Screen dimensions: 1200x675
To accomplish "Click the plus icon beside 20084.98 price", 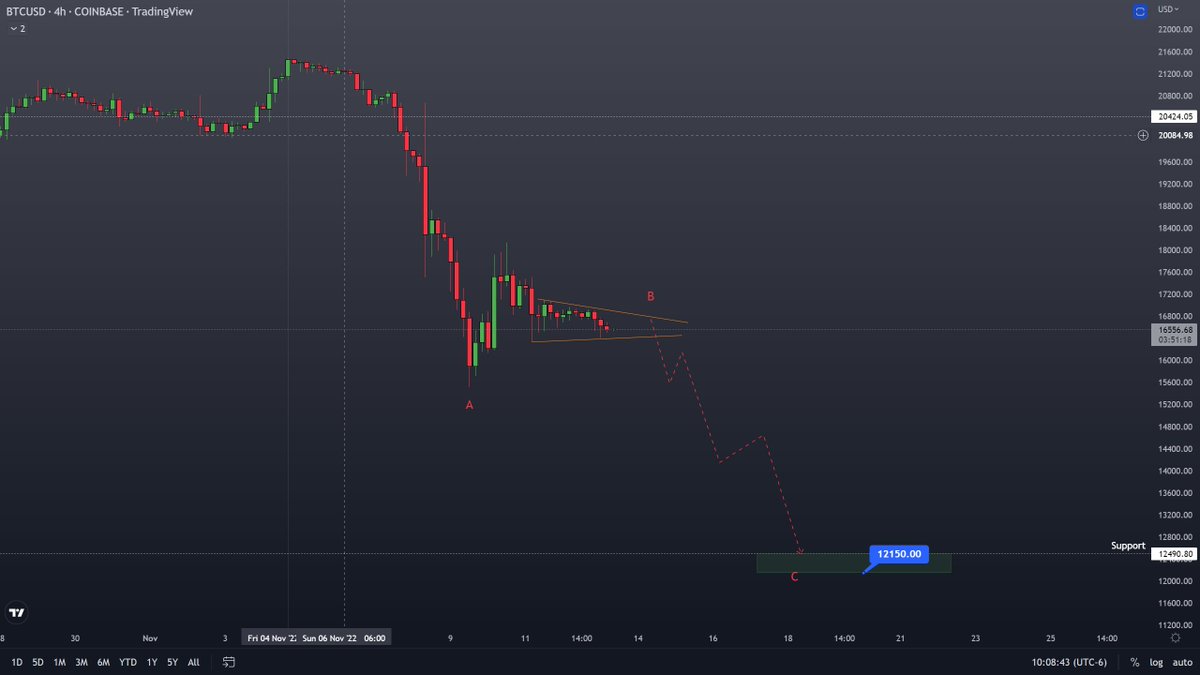I will [1143, 135].
